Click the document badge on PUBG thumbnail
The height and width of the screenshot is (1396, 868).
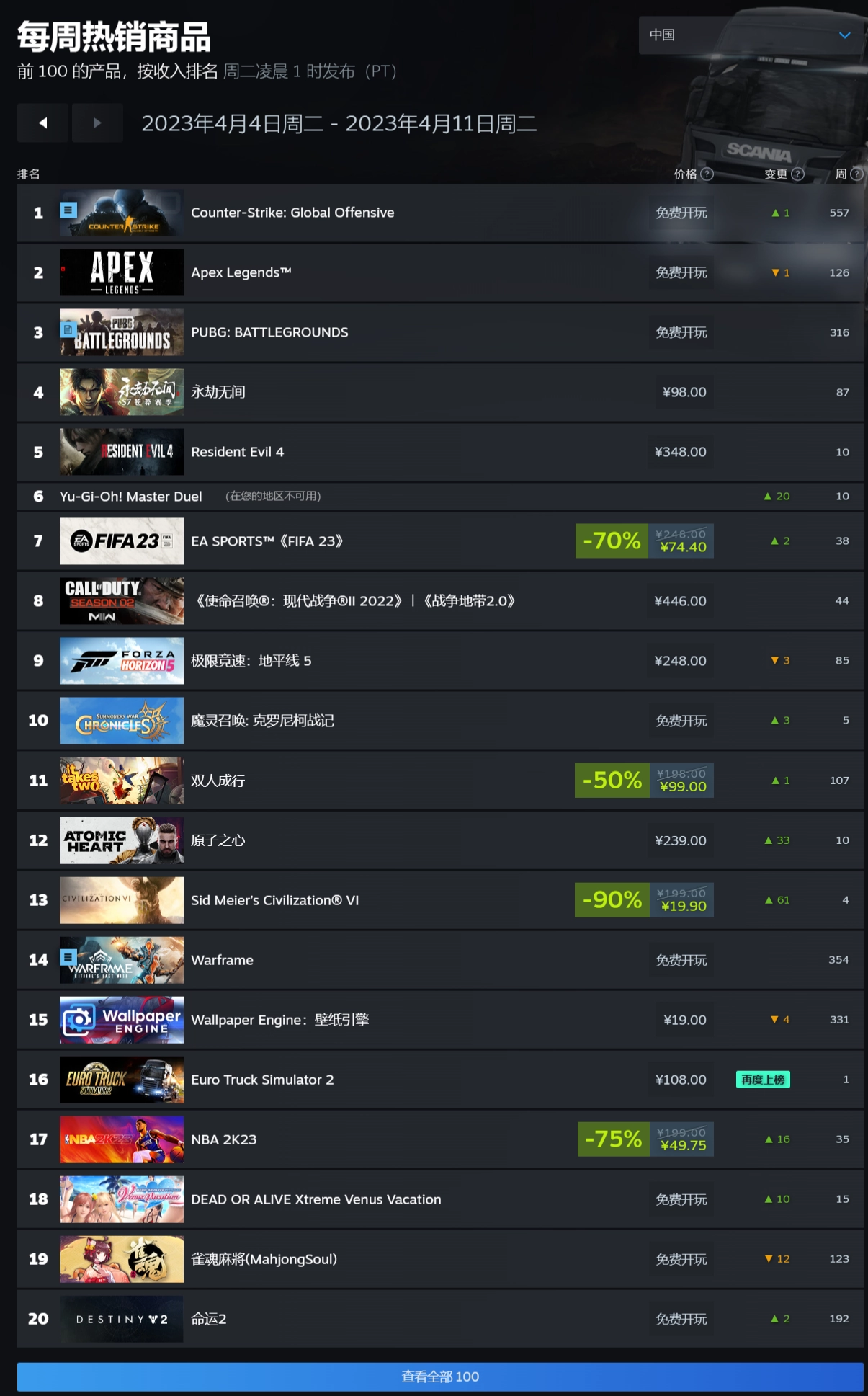(68, 329)
